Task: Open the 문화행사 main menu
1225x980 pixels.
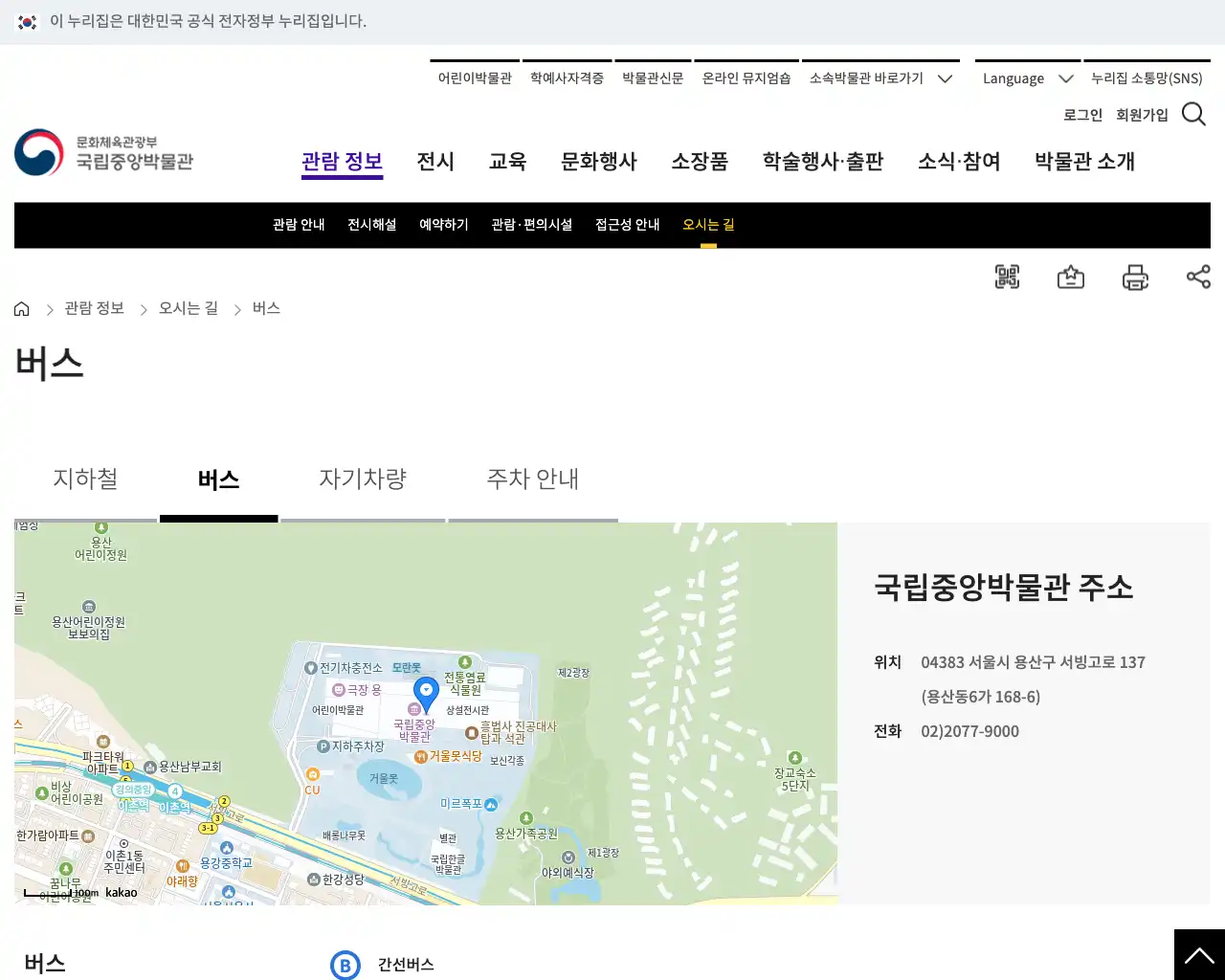Action: point(599,161)
